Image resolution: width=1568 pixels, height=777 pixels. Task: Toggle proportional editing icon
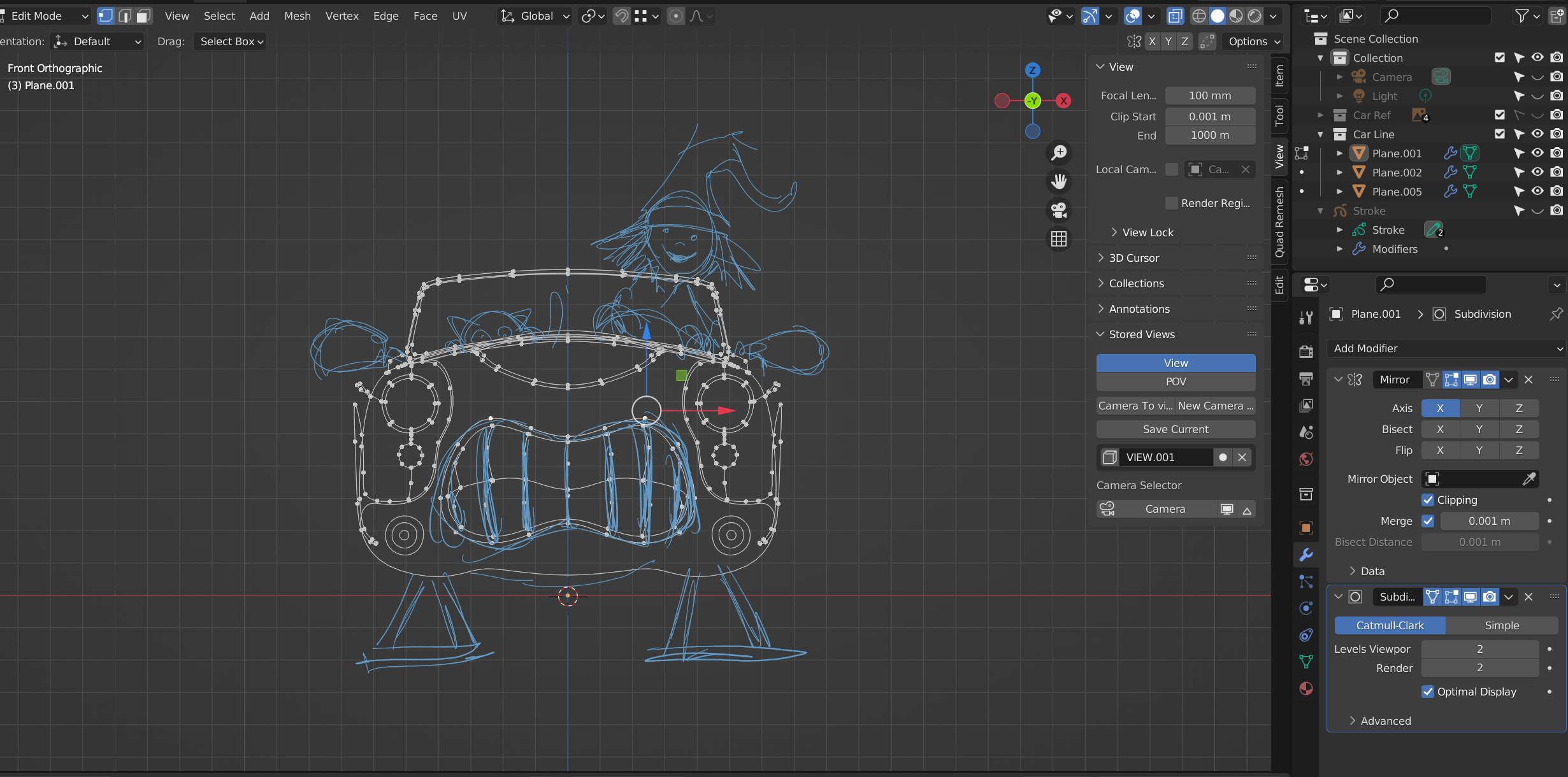tap(676, 16)
